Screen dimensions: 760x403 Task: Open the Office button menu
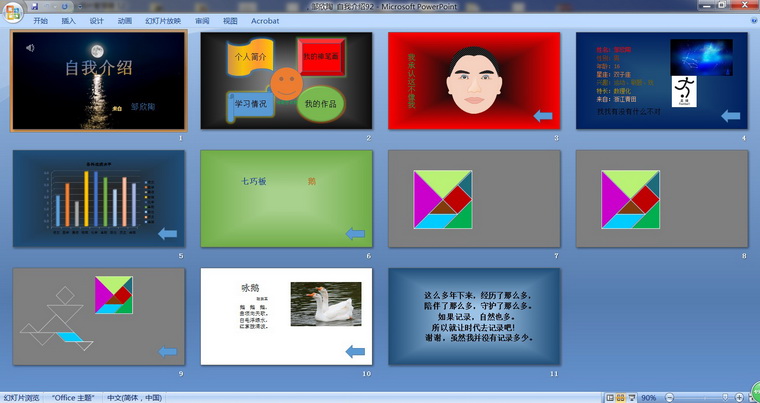[x=12, y=10]
